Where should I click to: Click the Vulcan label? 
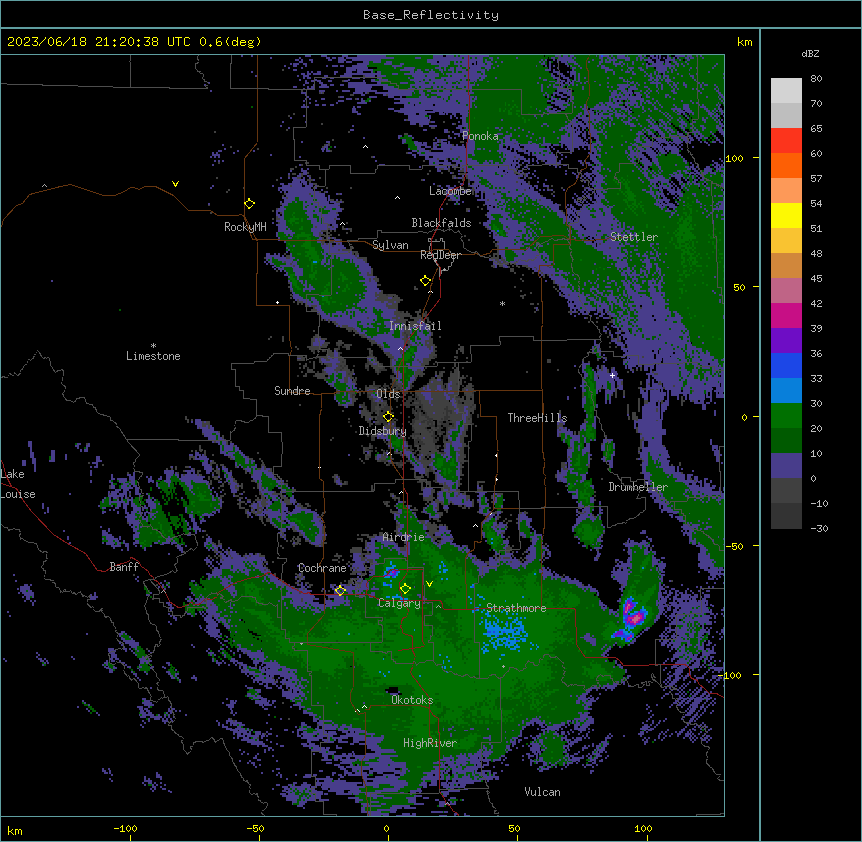tap(542, 792)
